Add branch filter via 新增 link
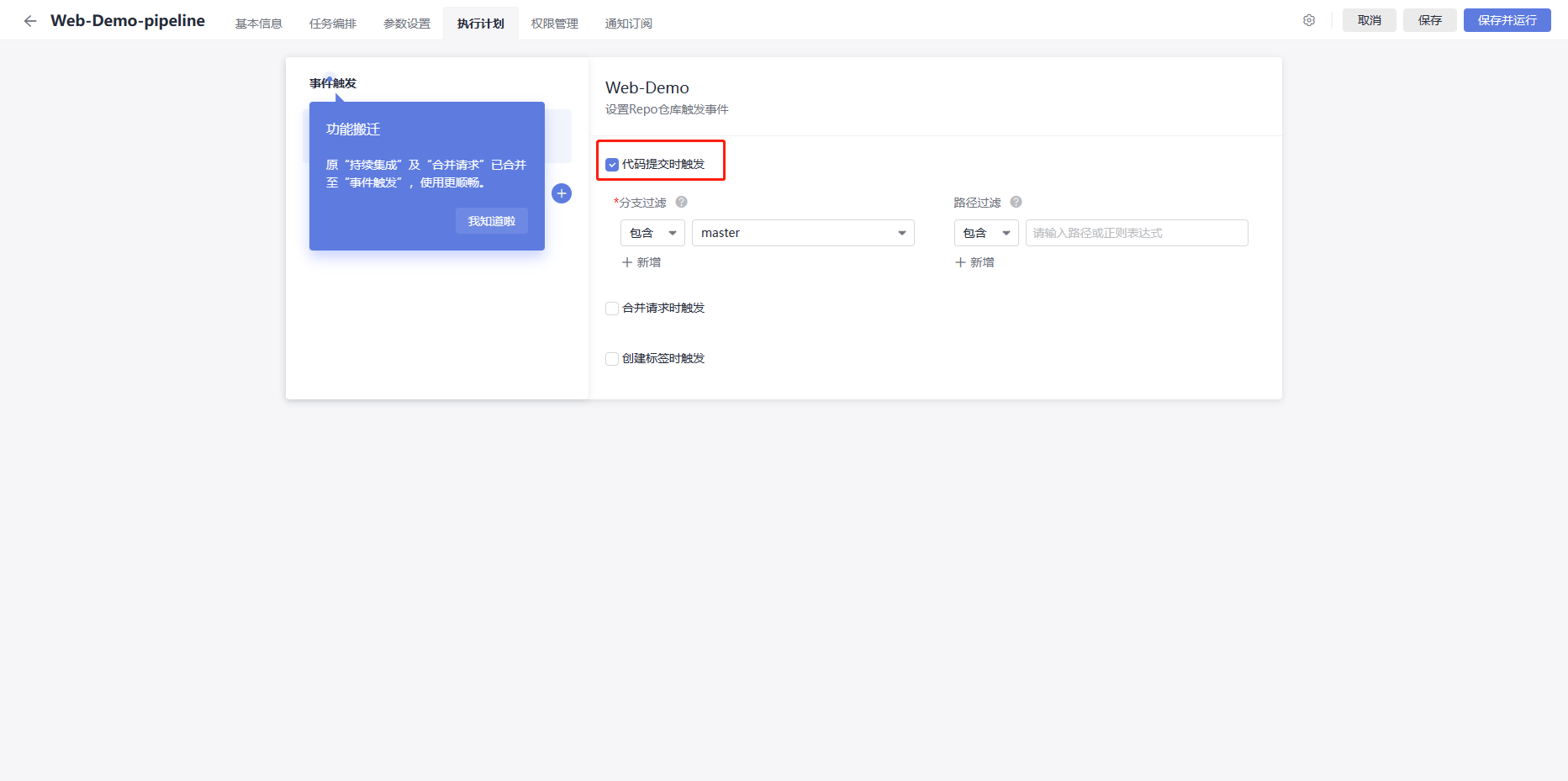Viewport: 1568px width, 781px height. 641,262
